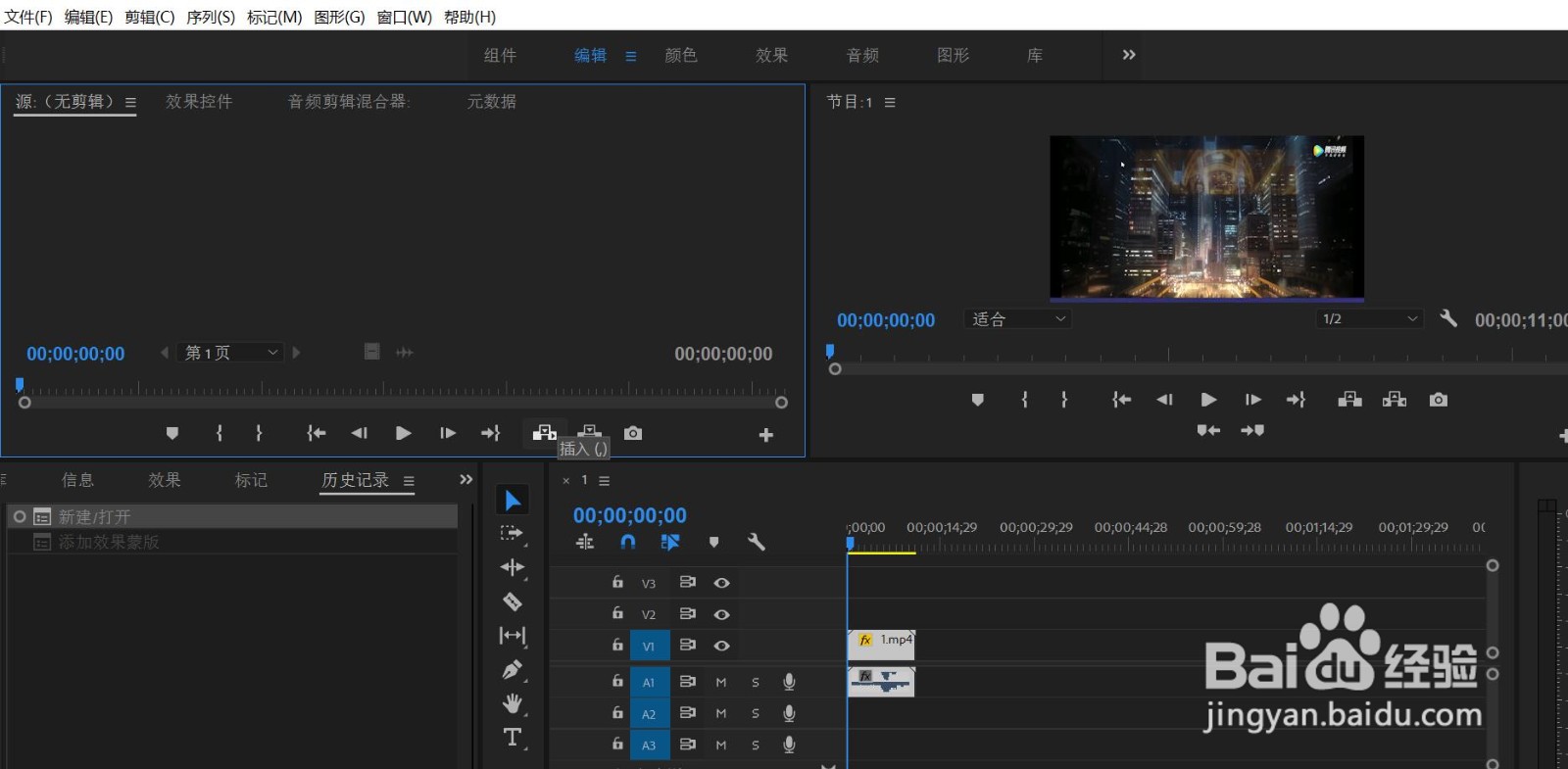
Task: Toggle snap magnet in timeline
Action: 628,542
